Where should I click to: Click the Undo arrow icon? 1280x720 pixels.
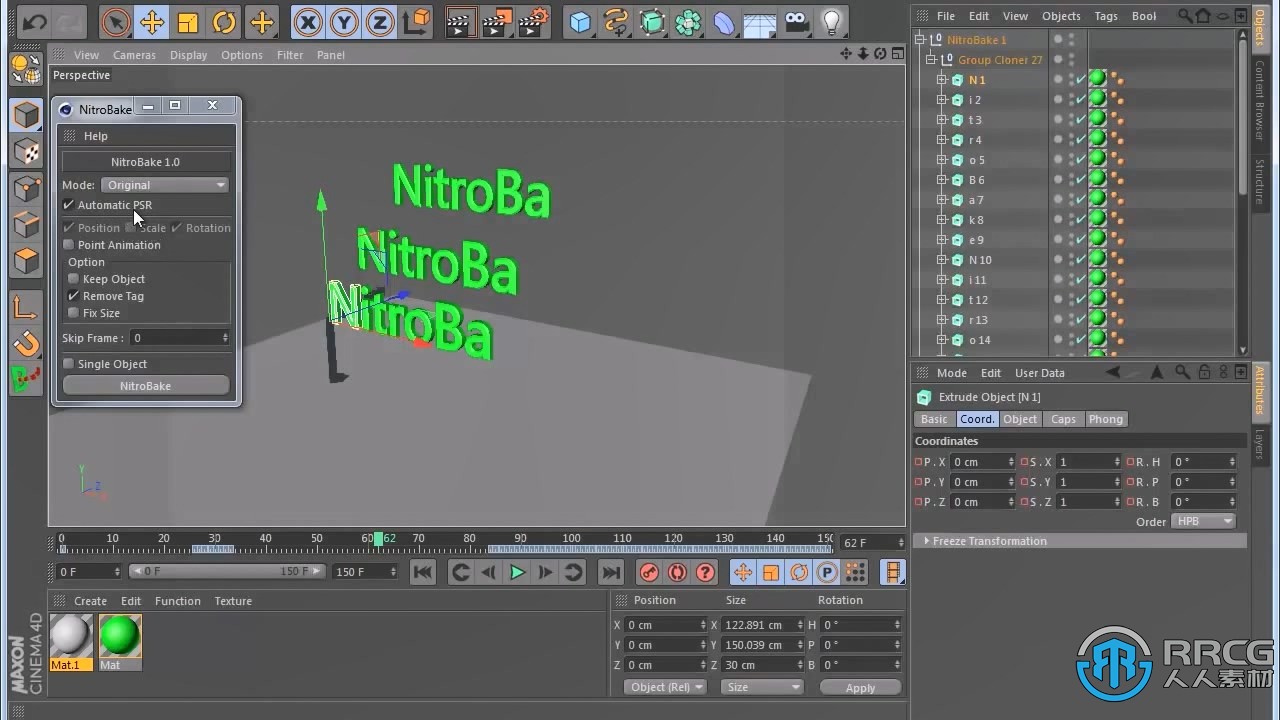click(x=35, y=21)
